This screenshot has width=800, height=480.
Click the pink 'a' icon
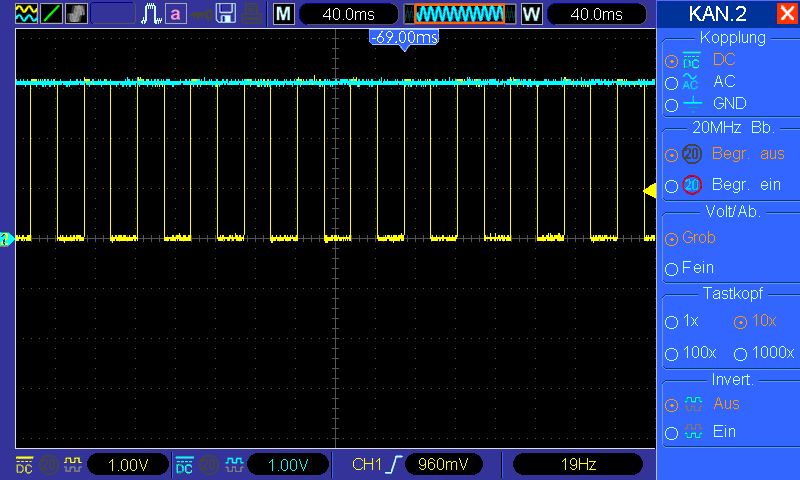(x=176, y=14)
